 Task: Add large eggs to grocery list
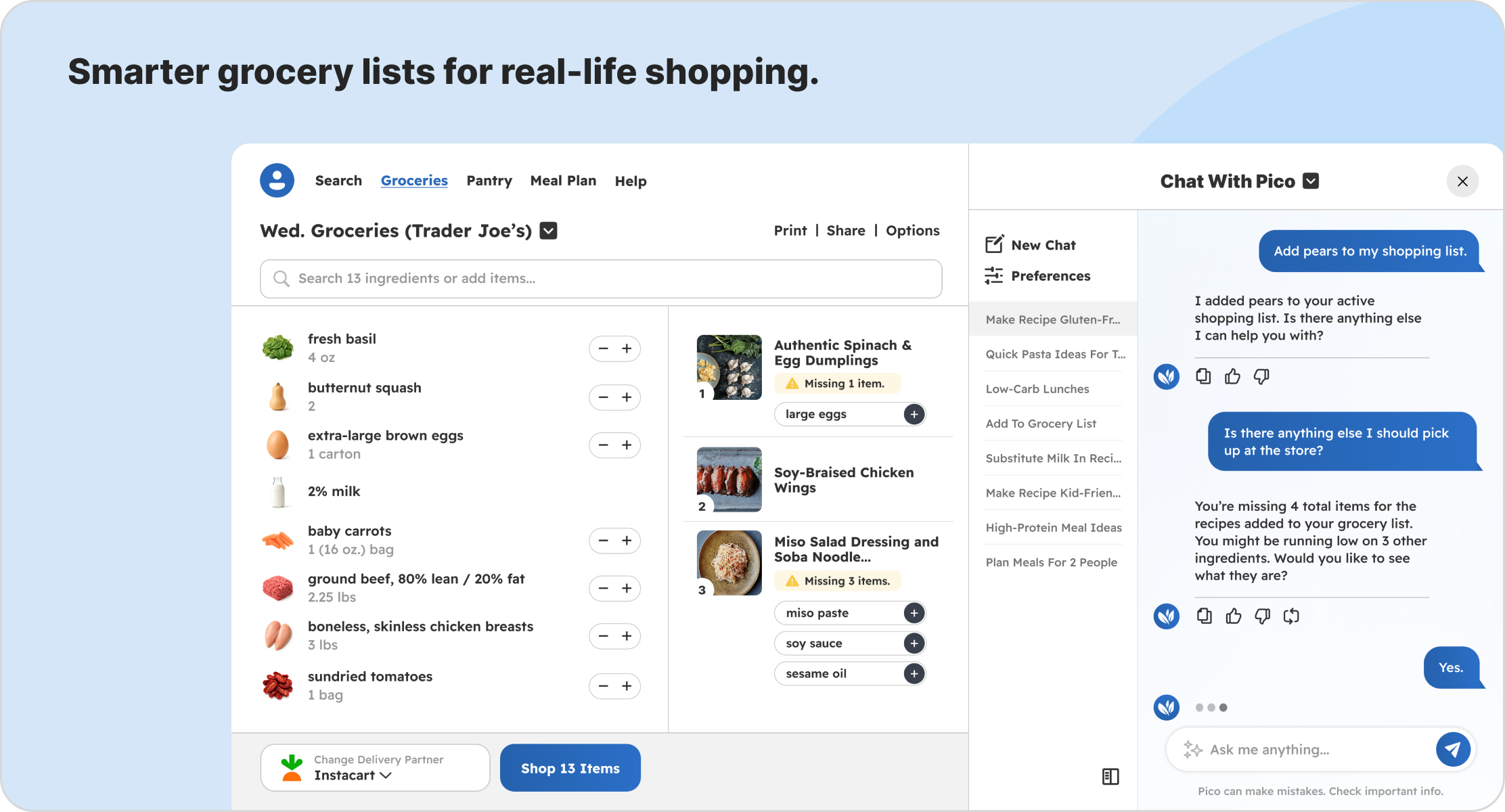(914, 414)
